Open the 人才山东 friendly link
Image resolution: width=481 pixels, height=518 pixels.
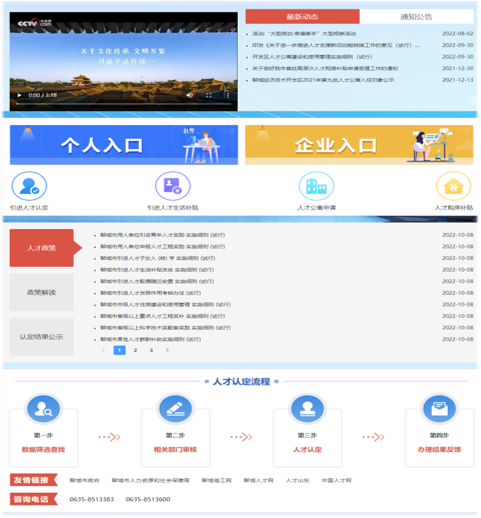click(x=298, y=481)
